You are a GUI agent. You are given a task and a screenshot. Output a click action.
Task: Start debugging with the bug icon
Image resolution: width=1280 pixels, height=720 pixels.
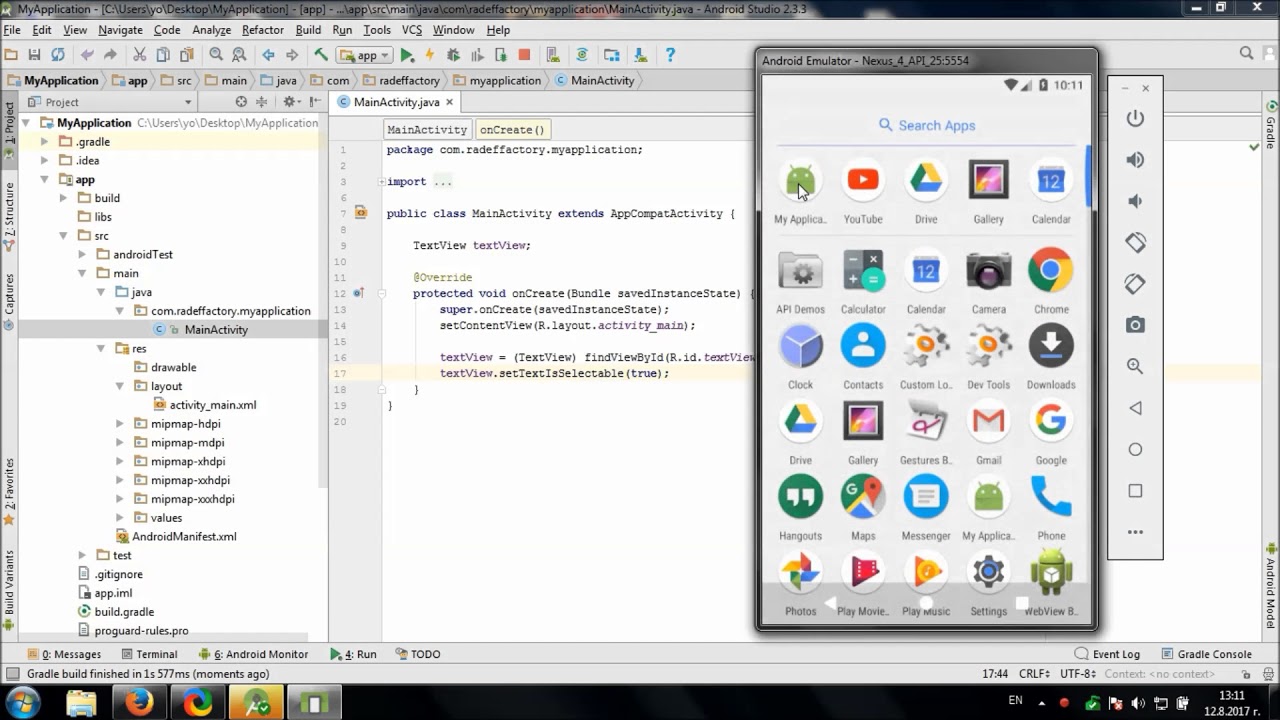453,55
